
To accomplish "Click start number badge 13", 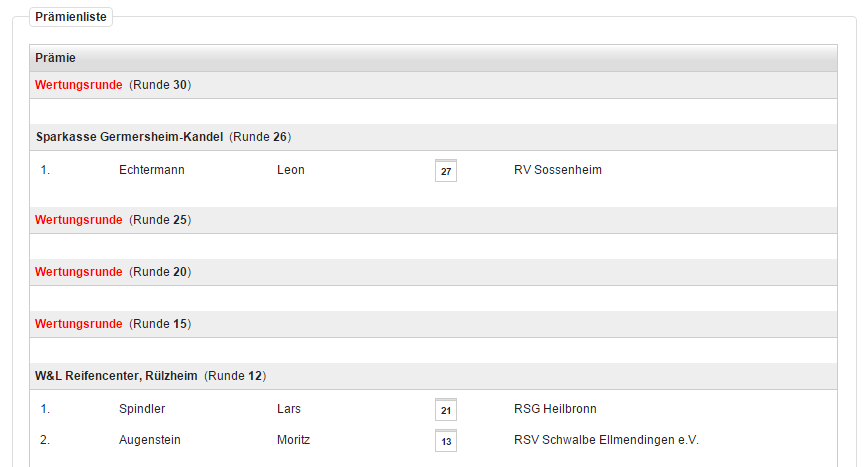I will pyautogui.click(x=446, y=441).
